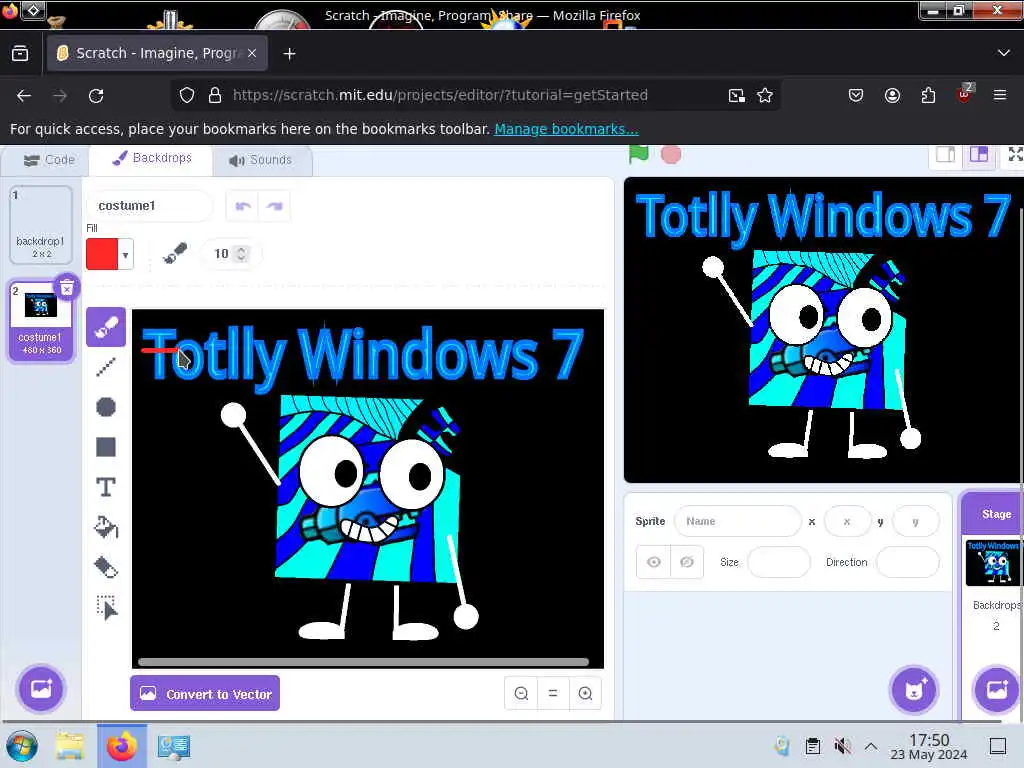1024x768 pixels.
Task: Open Windows Start button
Action: (x=22, y=746)
